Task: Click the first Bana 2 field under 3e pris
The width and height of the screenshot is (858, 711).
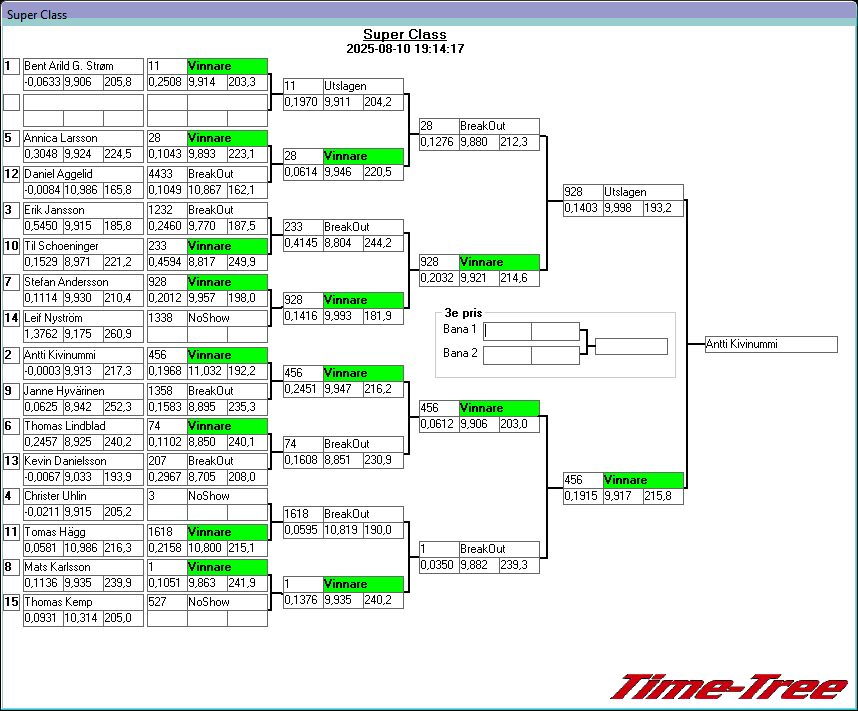Action: click(x=507, y=354)
